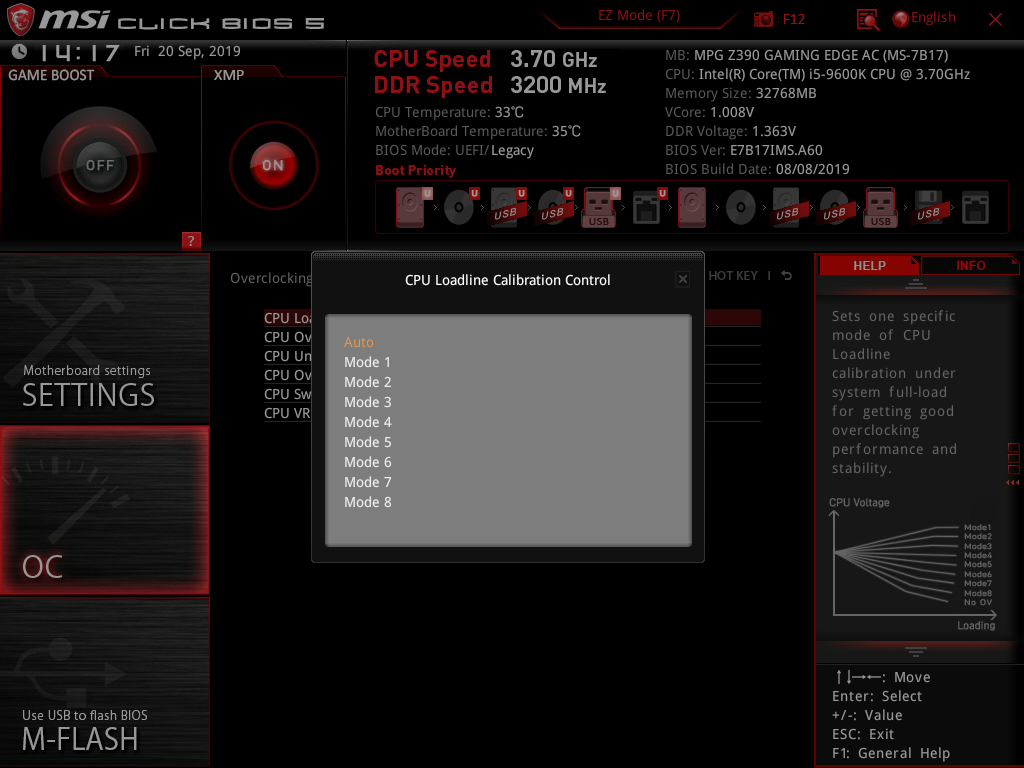The height and width of the screenshot is (768, 1024).
Task: Switch to the INFO tab
Action: coord(970,265)
